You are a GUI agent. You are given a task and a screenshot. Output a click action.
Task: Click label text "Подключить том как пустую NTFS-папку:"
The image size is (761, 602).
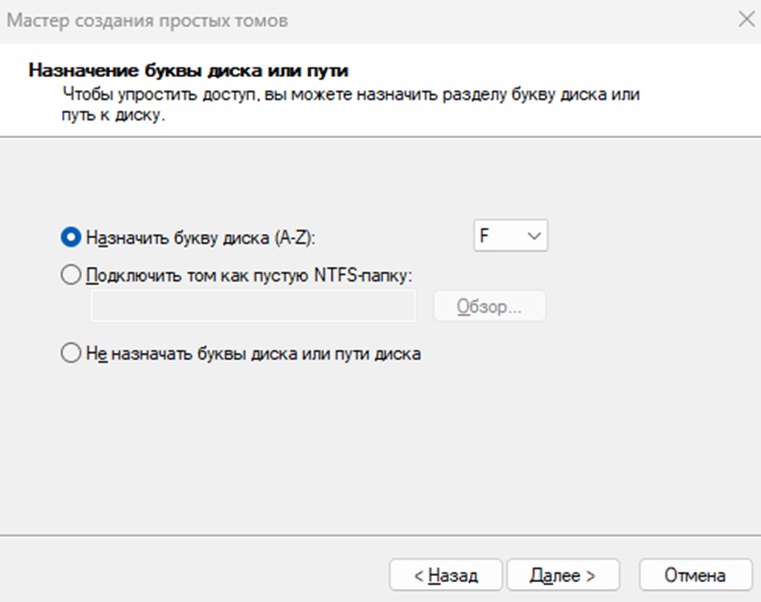point(249,275)
